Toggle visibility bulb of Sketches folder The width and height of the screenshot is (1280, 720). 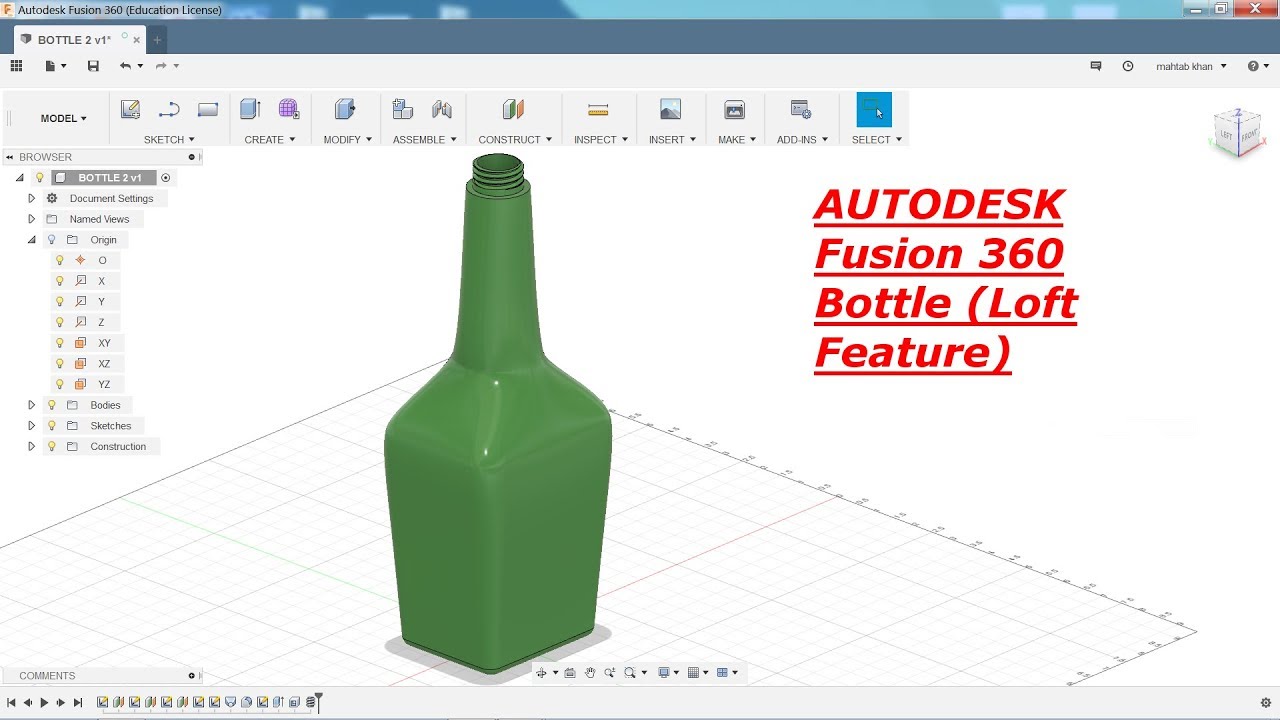click(52, 426)
